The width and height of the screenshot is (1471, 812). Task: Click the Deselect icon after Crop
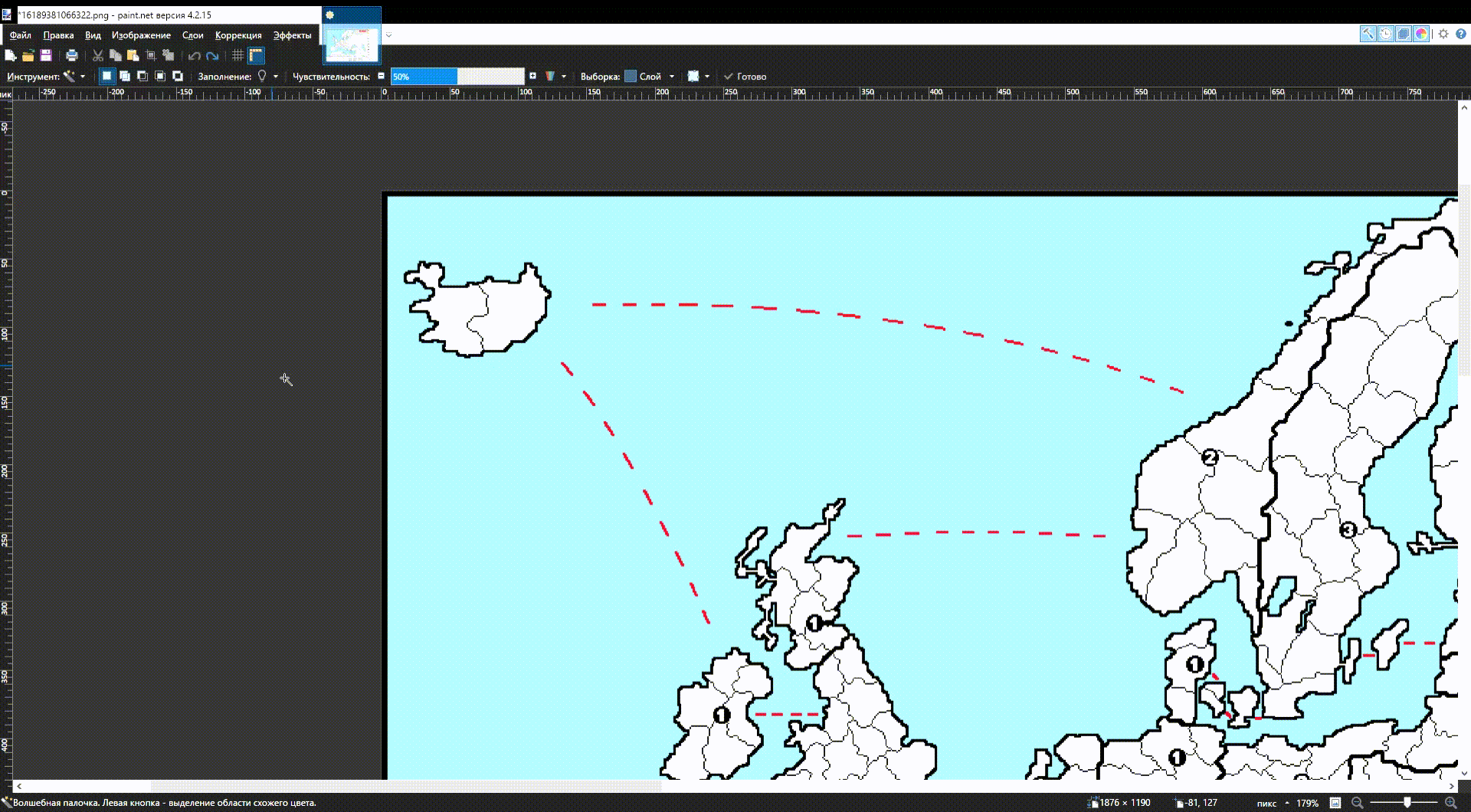click(x=169, y=55)
